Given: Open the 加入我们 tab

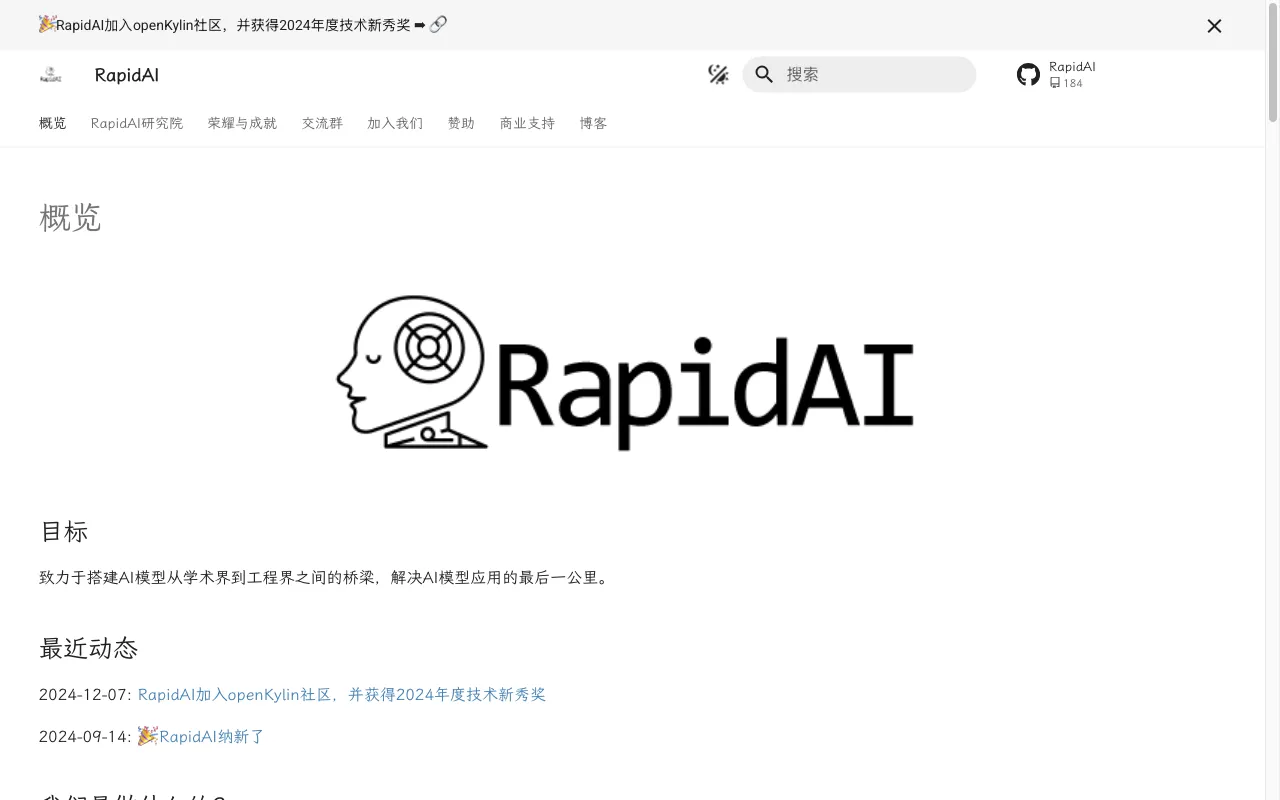Looking at the screenshot, I should pos(395,123).
